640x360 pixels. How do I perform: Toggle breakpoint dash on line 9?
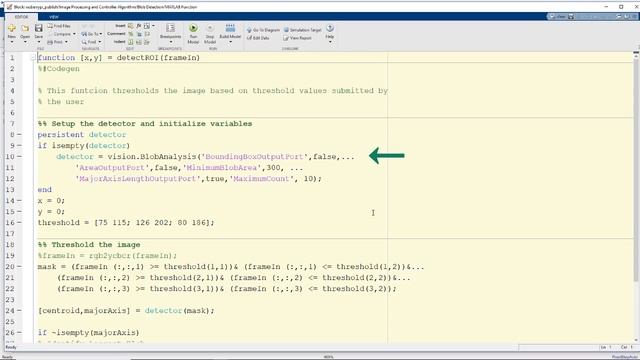point(19,146)
